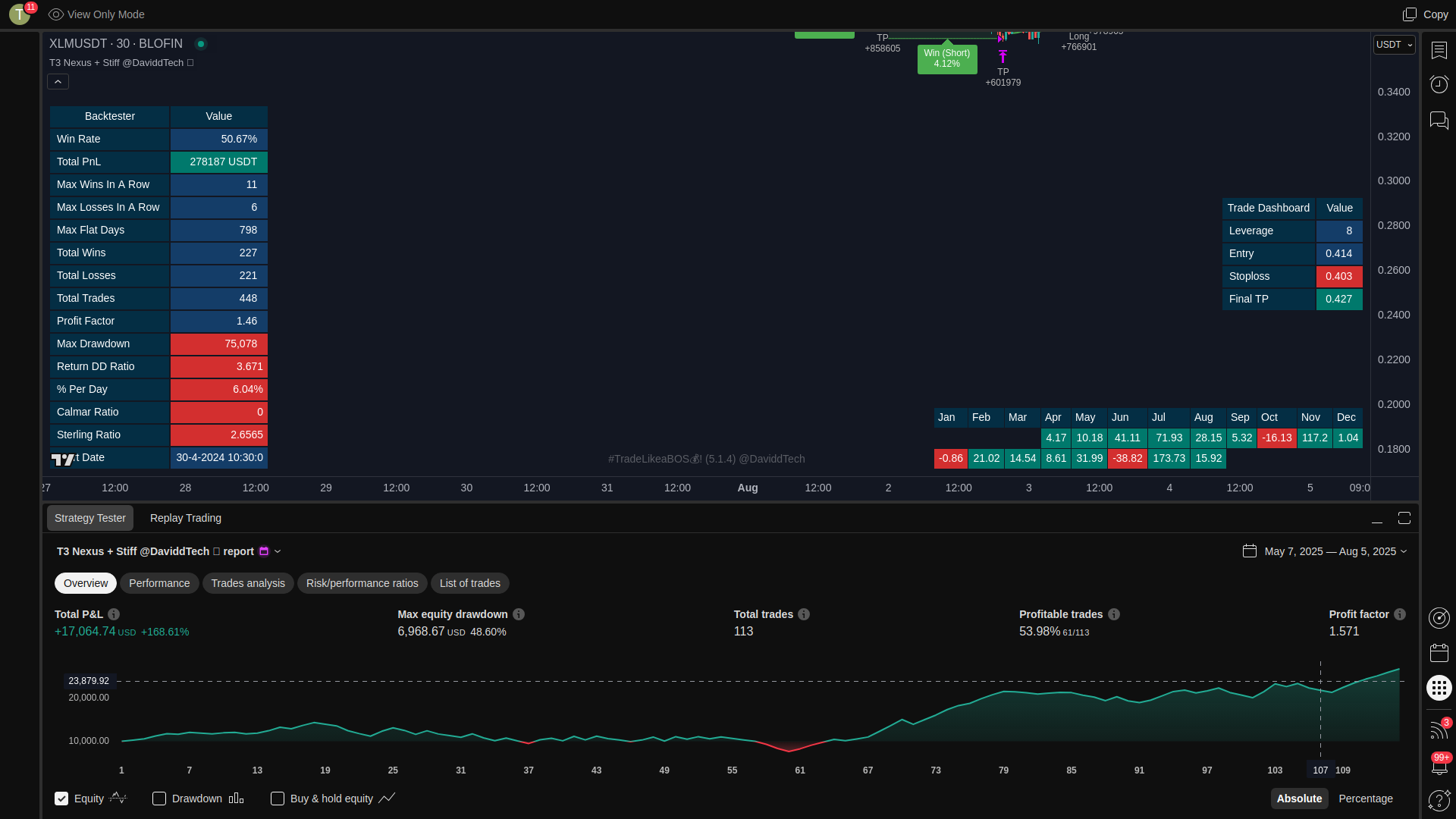
Task: Open the news feed broadcast icon
Action: coord(1439,730)
